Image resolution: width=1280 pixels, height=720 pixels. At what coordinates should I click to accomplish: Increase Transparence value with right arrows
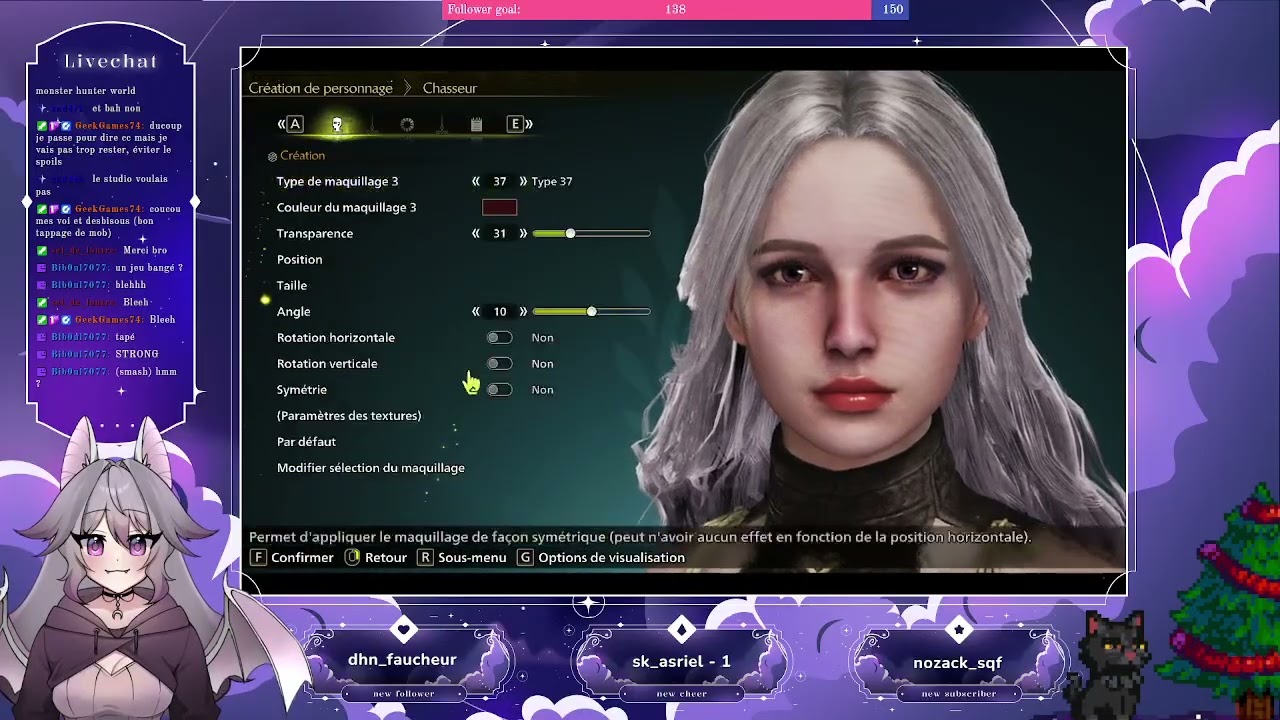pos(523,233)
